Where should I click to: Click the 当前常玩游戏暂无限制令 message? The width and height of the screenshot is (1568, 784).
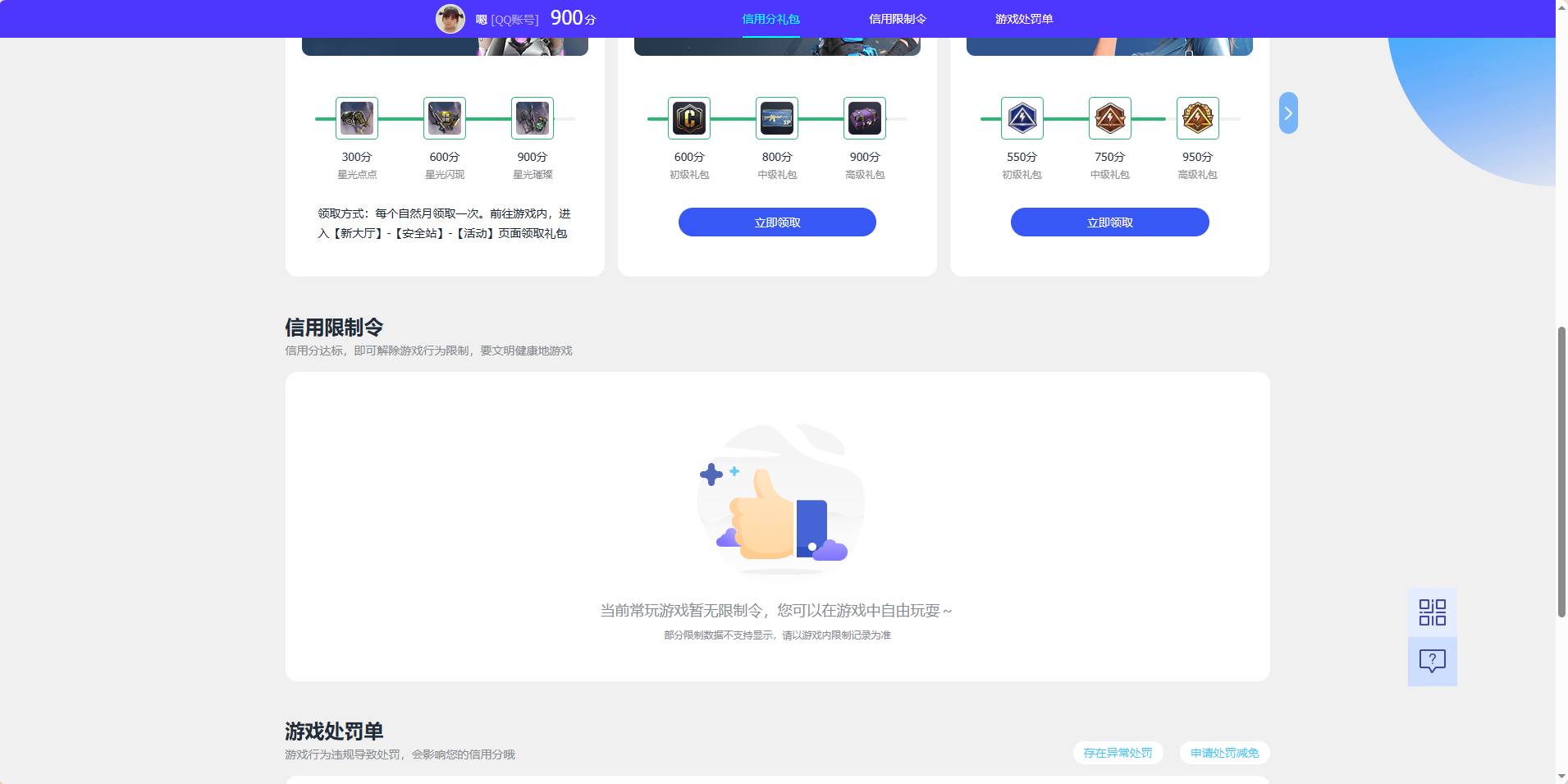[x=776, y=611]
